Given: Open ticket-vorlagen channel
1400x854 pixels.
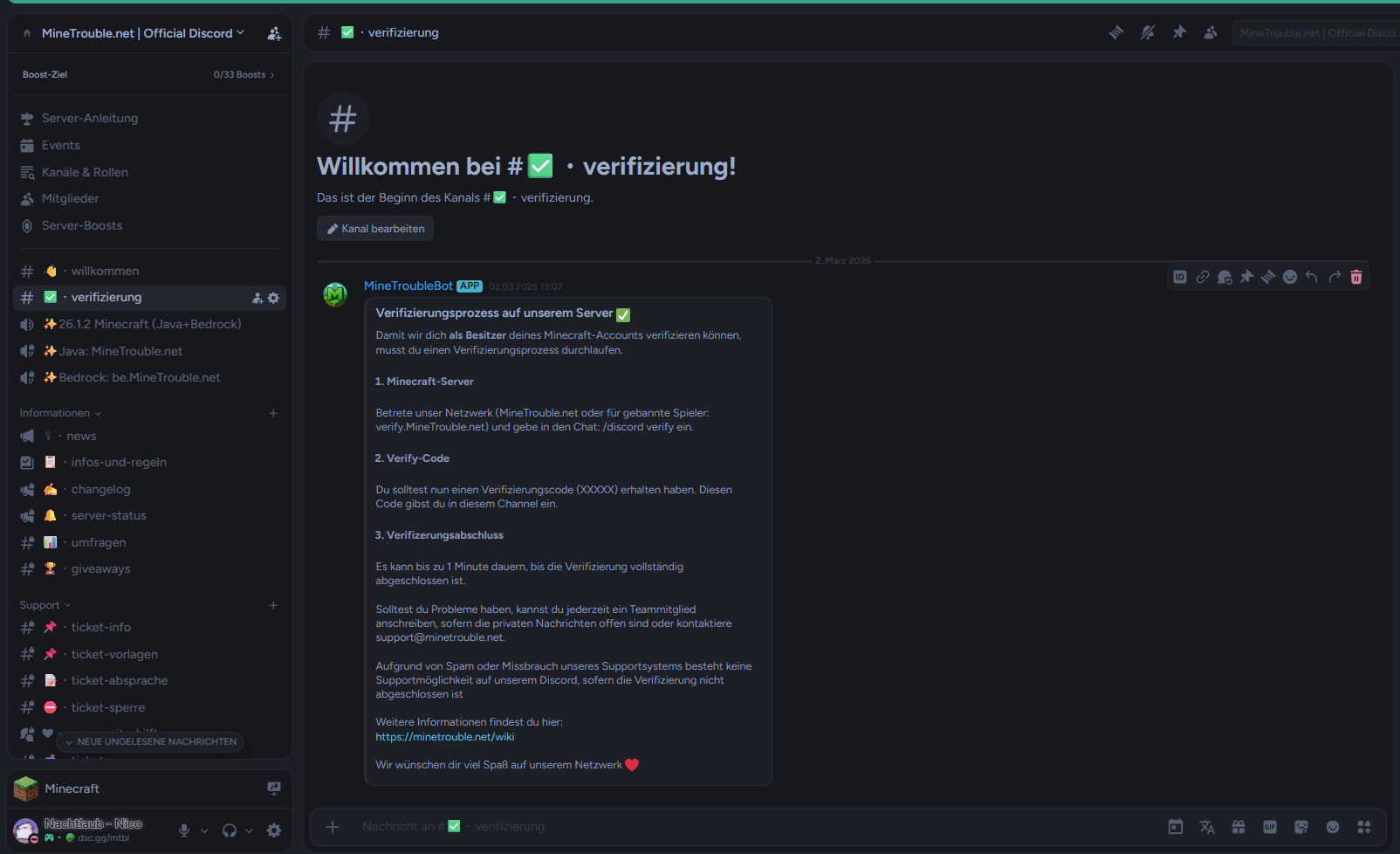Looking at the screenshot, I should (x=148, y=654).
